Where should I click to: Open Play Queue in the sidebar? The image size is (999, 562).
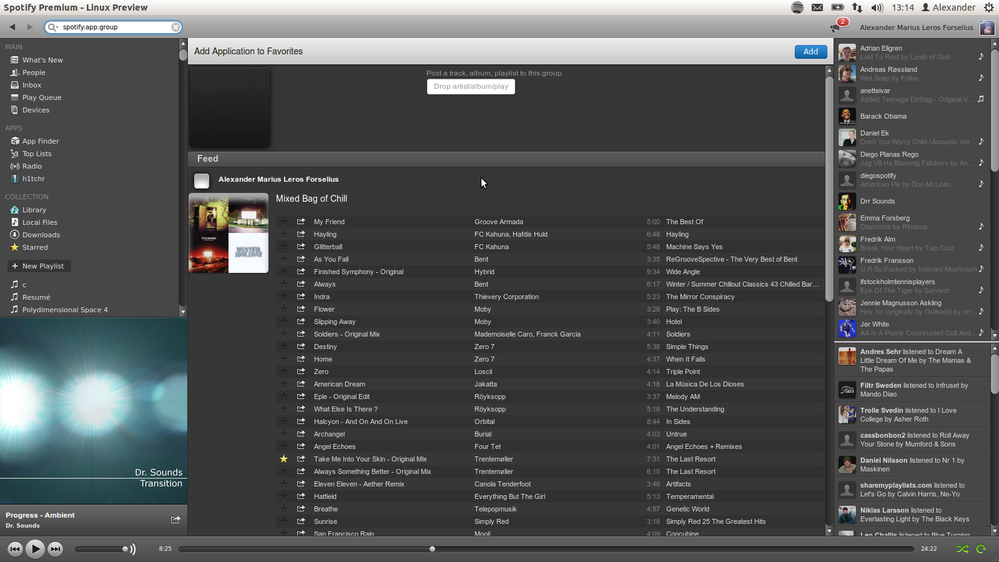[x=41, y=97]
